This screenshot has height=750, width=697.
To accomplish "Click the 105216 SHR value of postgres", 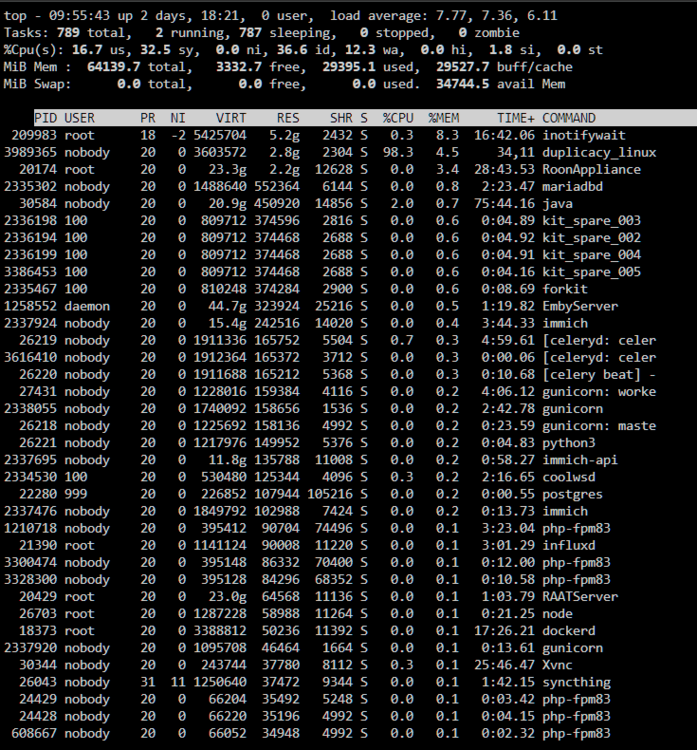I will click(x=330, y=495).
